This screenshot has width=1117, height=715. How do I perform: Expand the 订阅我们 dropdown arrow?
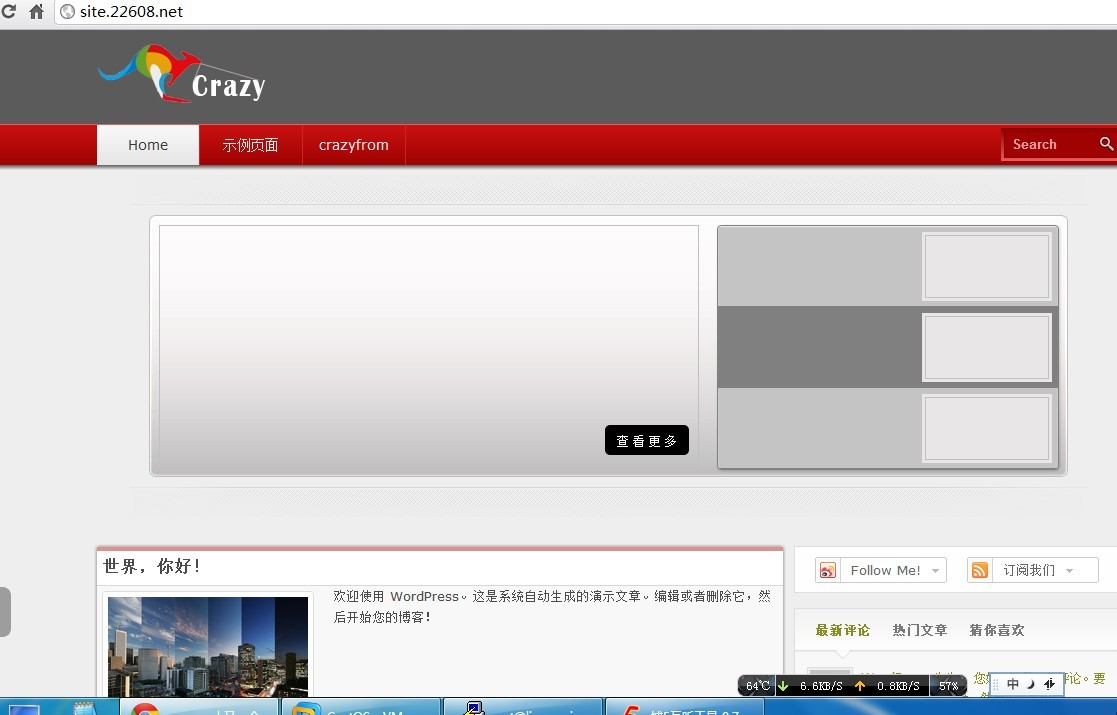tap(1069, 570)
